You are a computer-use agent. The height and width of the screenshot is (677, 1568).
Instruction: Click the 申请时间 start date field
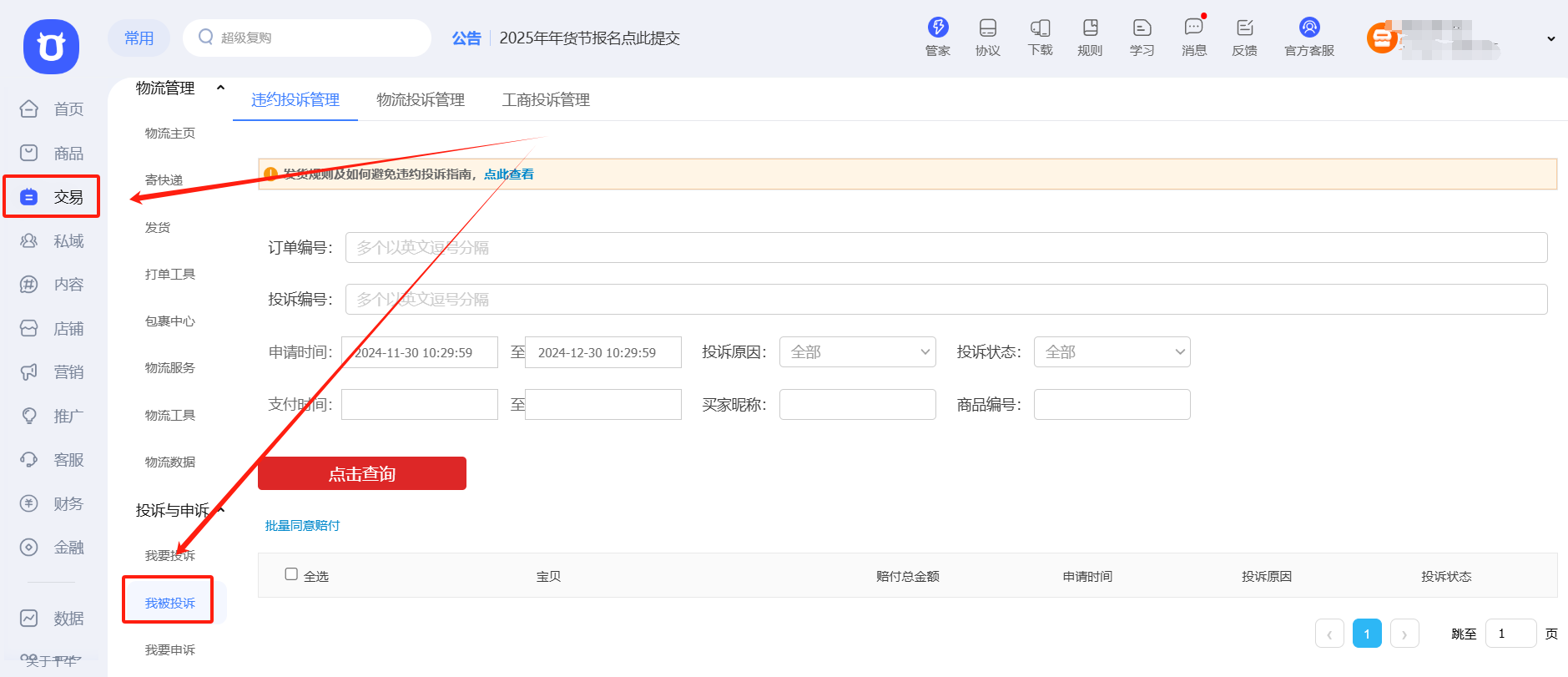pos(420,351)
